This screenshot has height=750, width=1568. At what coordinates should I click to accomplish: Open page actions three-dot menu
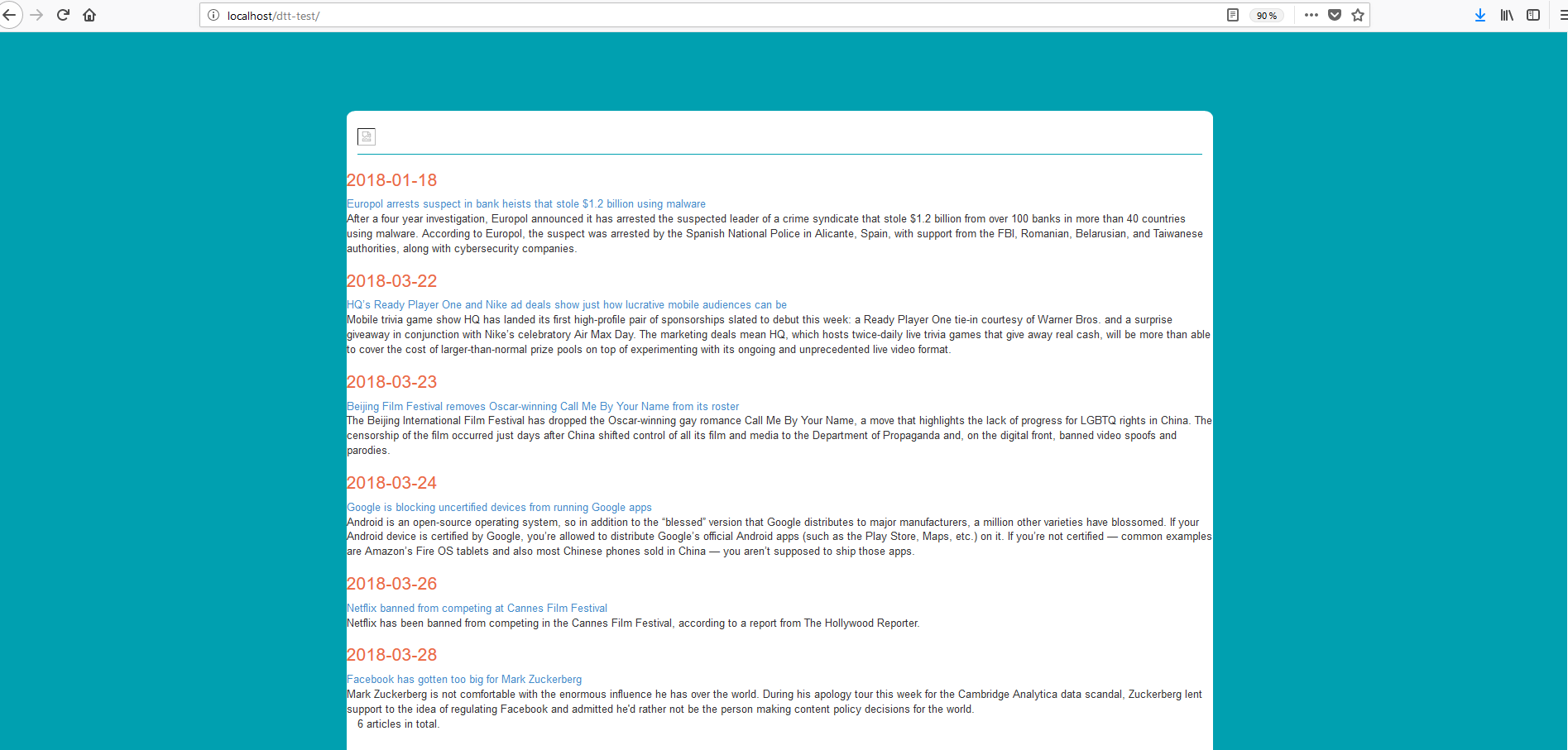coord(1311,15)
